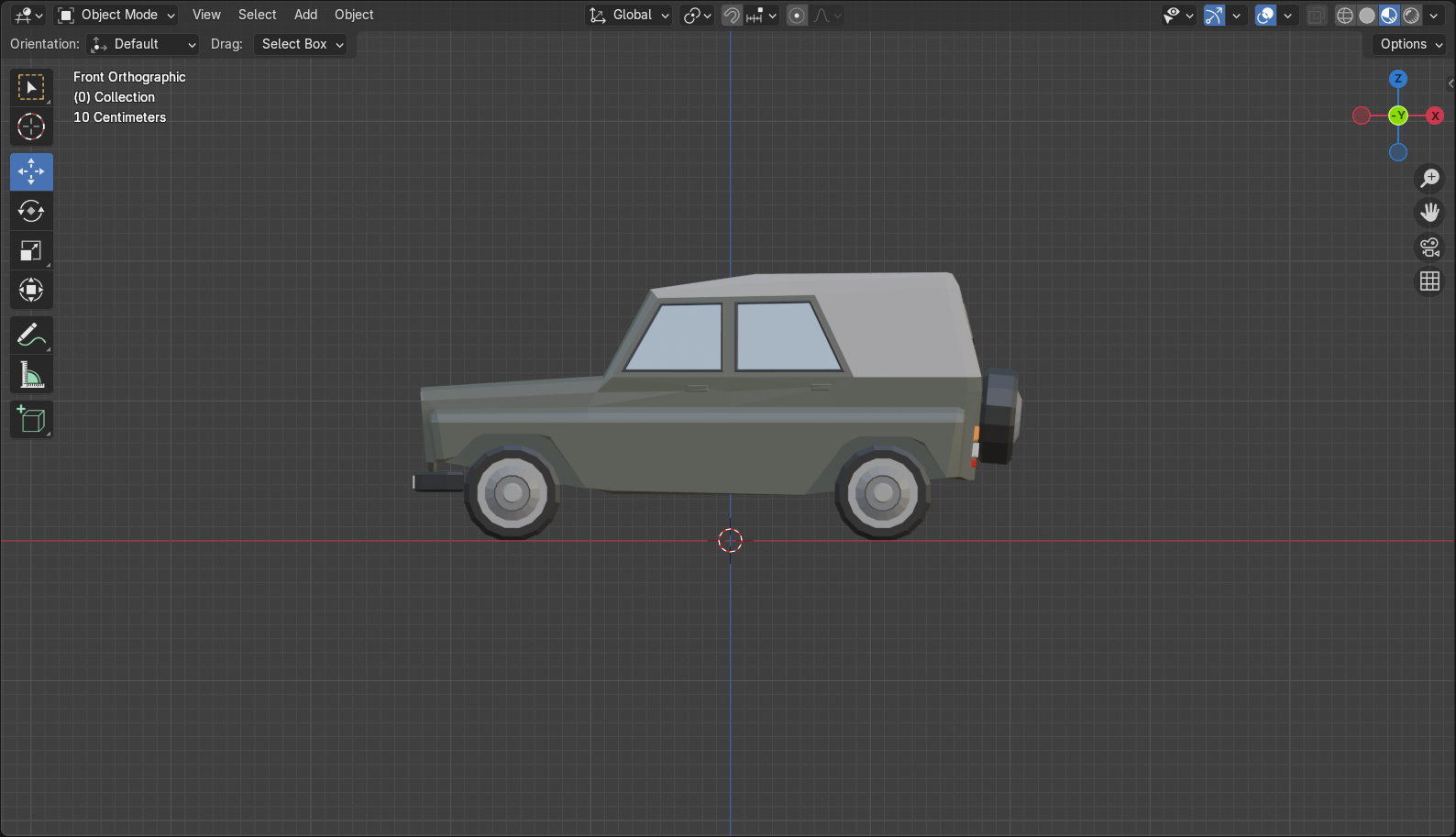Toggle X-ray display
Screen dimensions: 1456x837
(x=1316, y=15)
